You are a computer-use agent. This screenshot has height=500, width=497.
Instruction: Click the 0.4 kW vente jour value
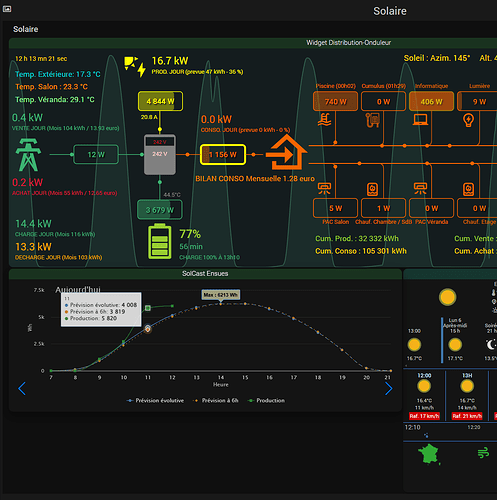[27, 117]
